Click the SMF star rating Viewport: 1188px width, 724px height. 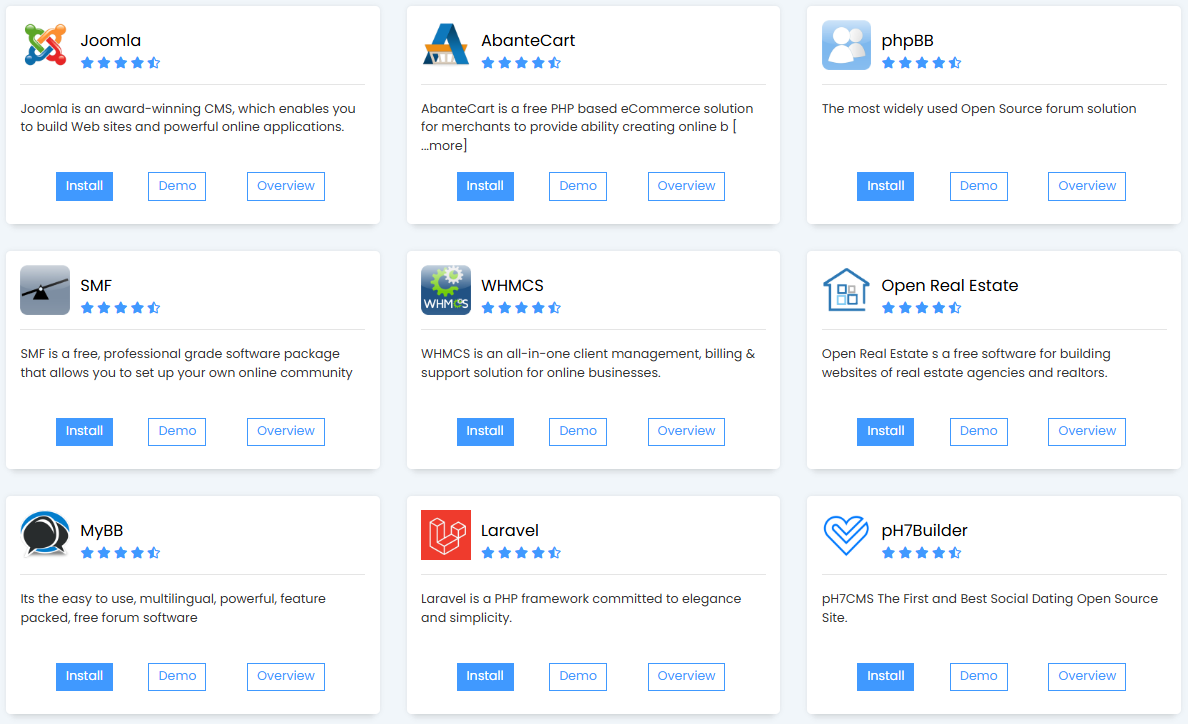tap(120, 308)
